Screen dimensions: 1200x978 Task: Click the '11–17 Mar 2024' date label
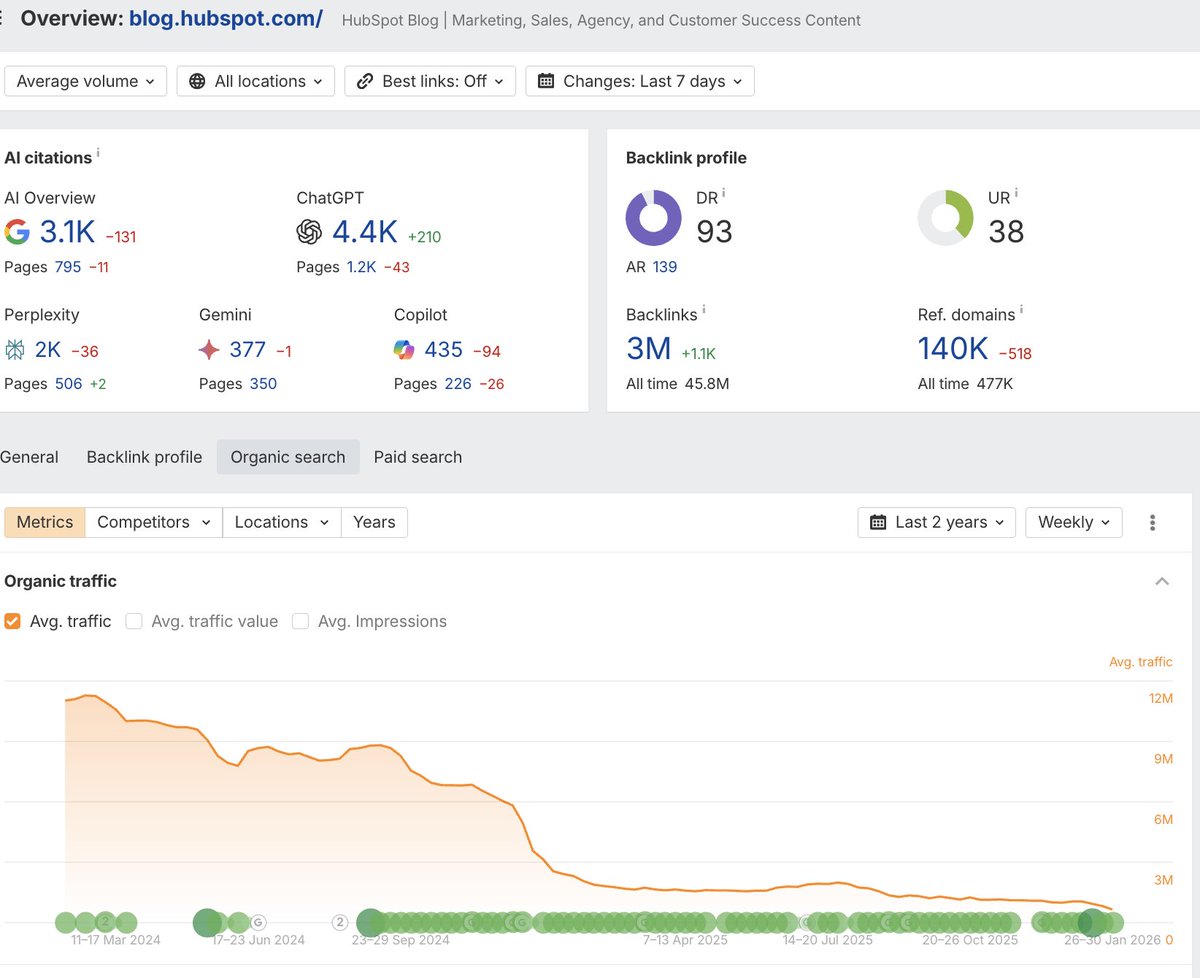115,940
